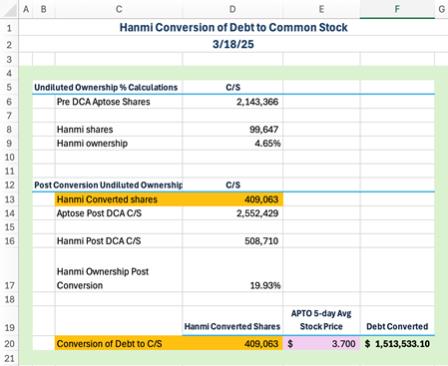Click the select-all corner triangle
Screen dimensions: 448x366
click(9, 9)
